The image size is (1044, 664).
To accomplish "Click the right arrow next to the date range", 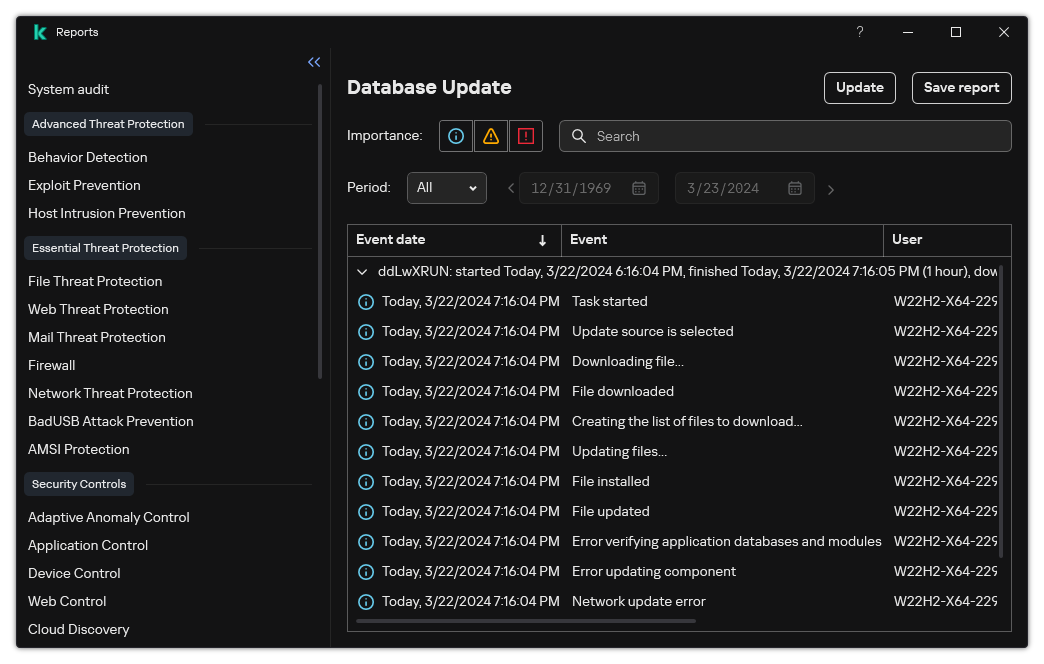I will (831, 188).
